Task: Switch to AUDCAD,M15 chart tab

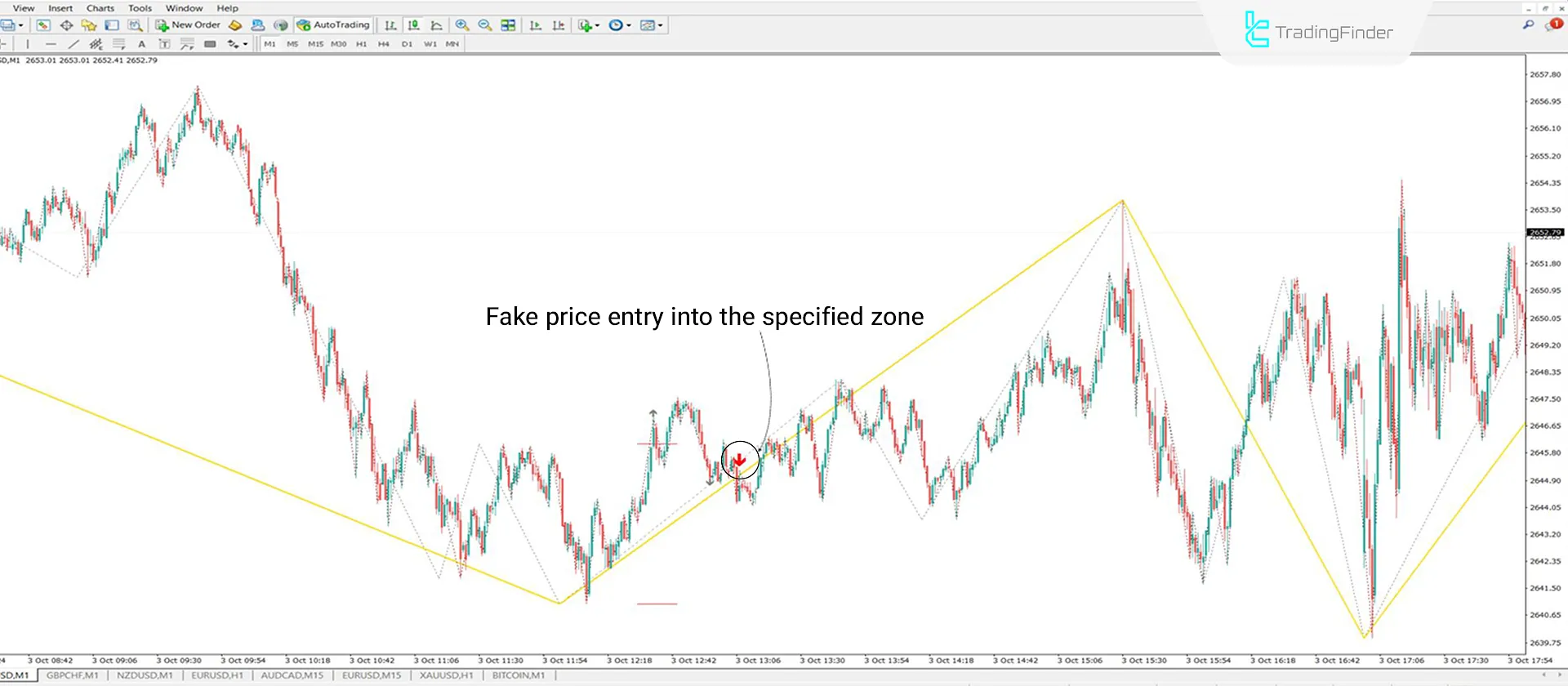Action: (x=292, y=675)
